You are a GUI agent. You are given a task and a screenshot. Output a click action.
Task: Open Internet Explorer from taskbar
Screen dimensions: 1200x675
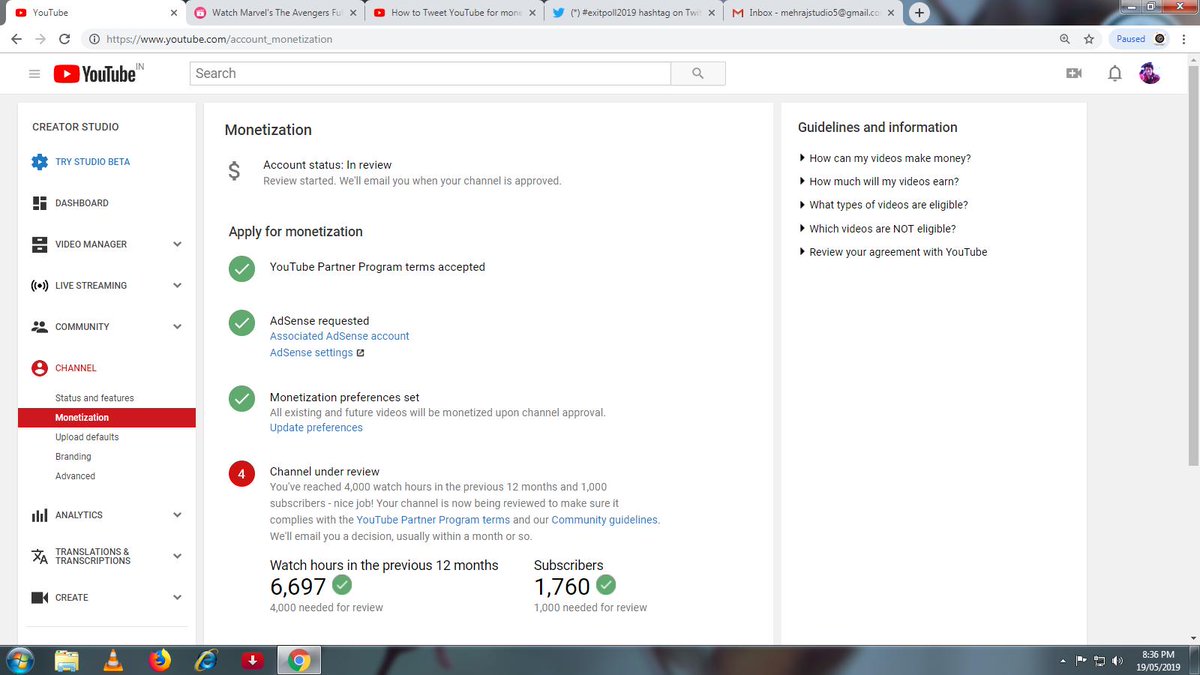206,660
